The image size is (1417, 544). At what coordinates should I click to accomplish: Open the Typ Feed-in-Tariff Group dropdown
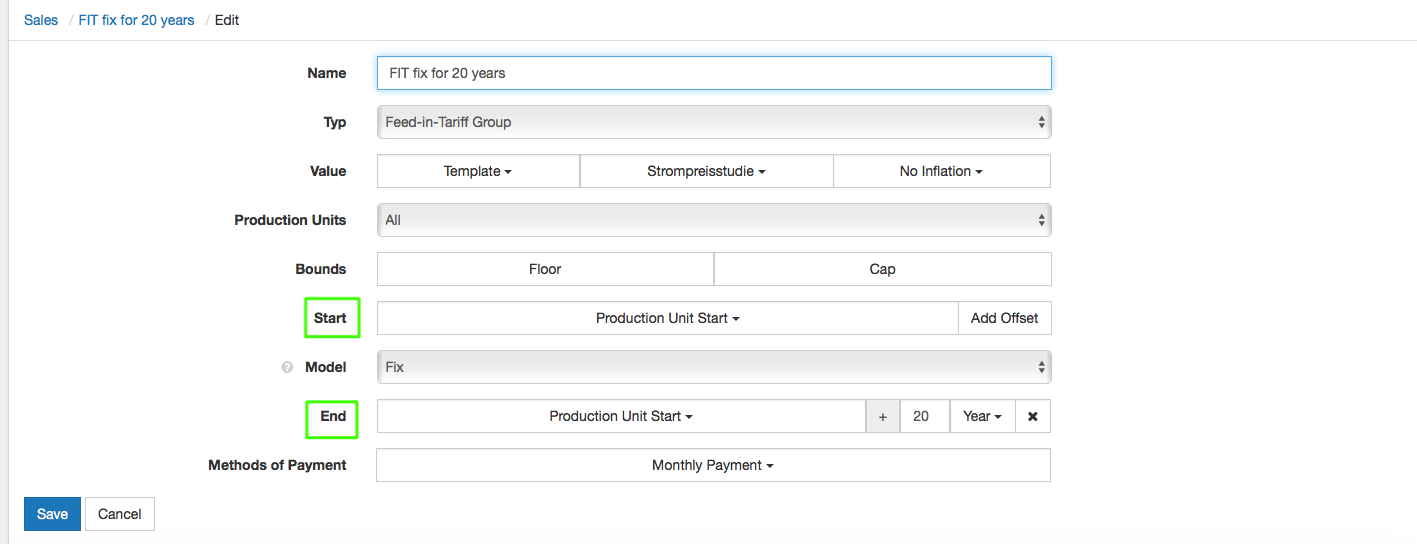point(713,122)
